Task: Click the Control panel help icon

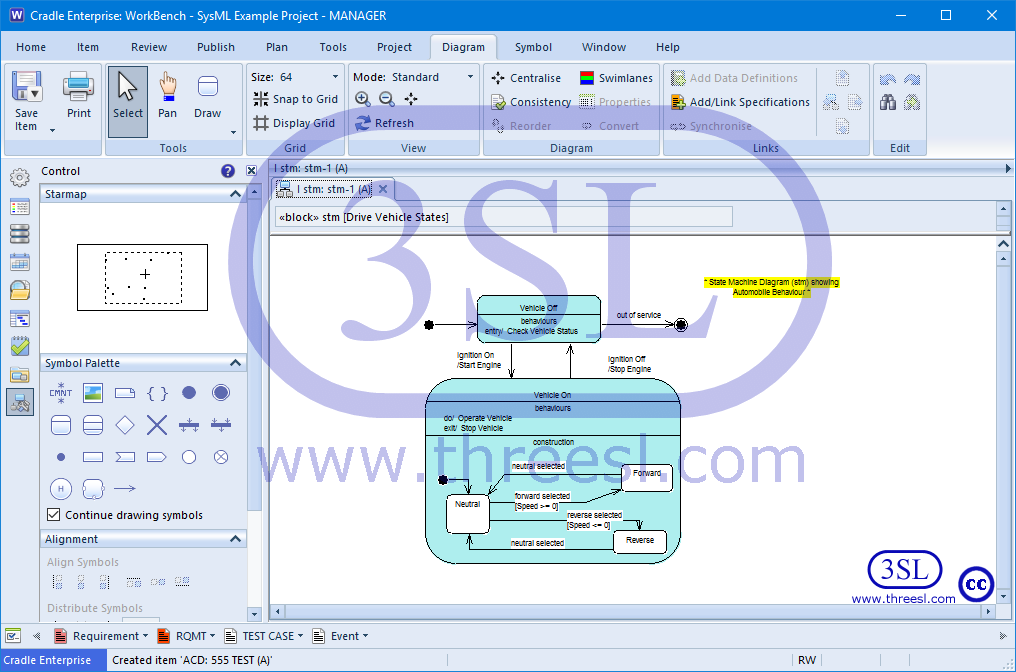Action: 227,170
